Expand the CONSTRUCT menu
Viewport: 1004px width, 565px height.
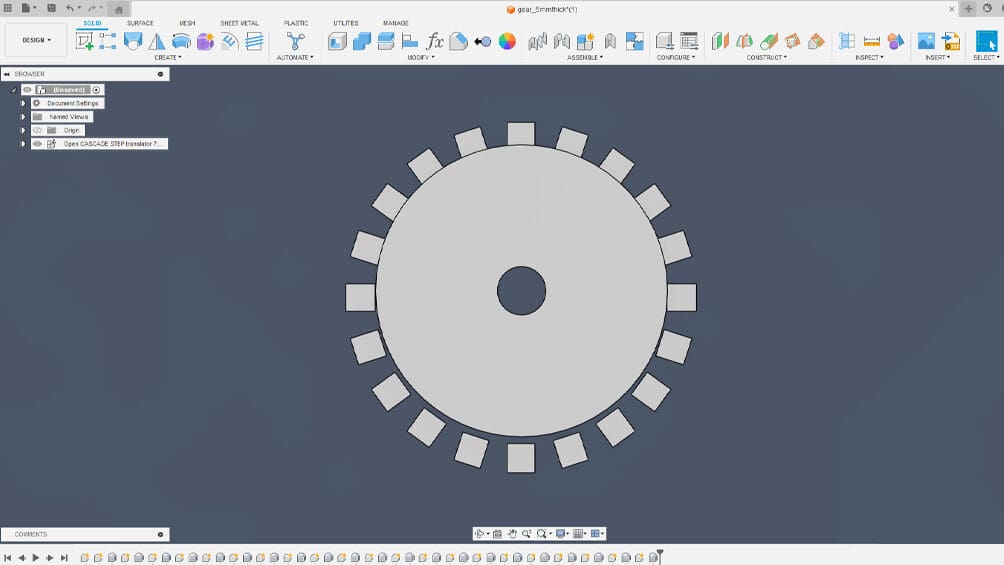pyautogui.click(x=766, y=58)
